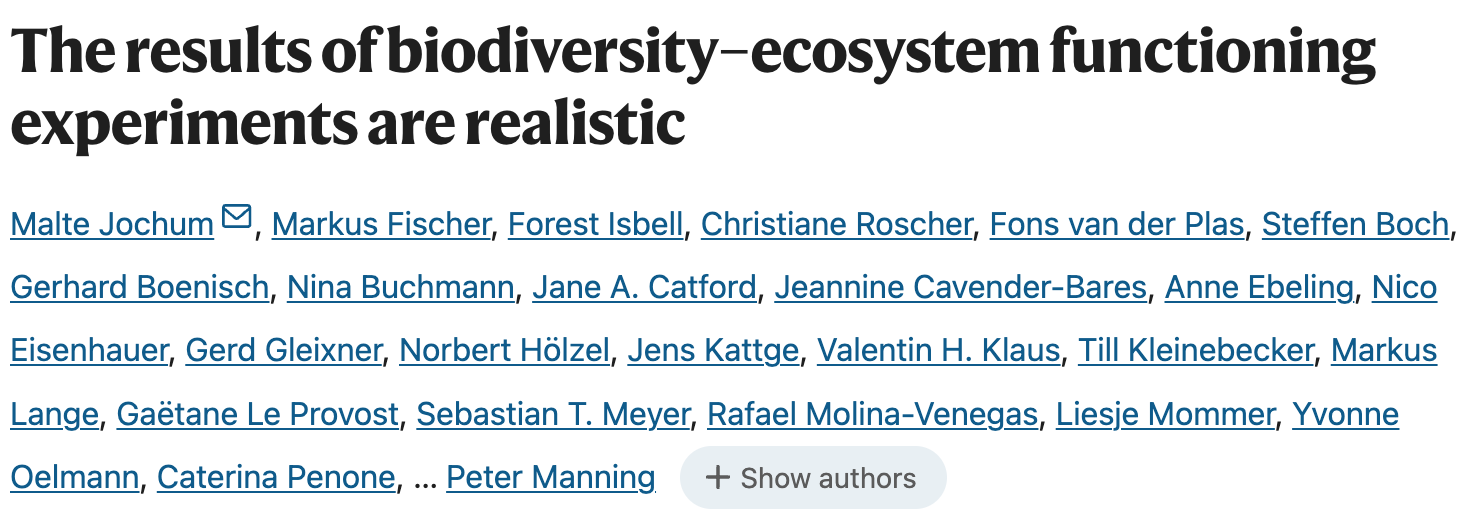The image size is (1468, 518).
Task: Open Forest Isbell's author details
Action: point(595,224)
